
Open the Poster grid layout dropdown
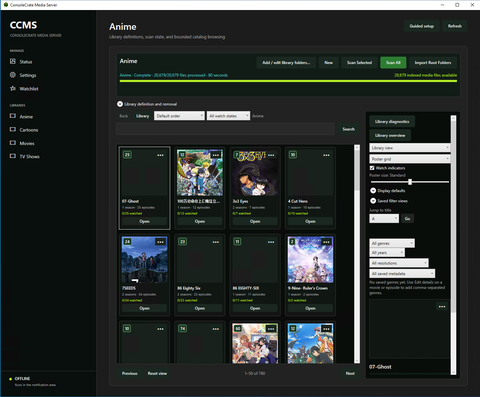[x=410, y=159]
